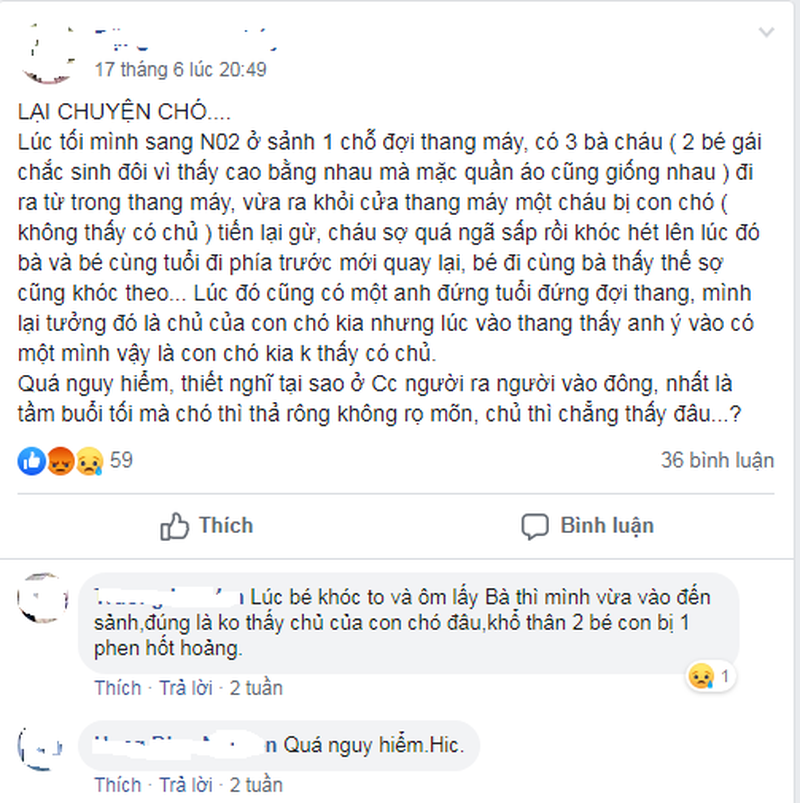800x803 pixels.
Task: Click the sad reaction badge on first comment
Action: click(x=710, y=677)
